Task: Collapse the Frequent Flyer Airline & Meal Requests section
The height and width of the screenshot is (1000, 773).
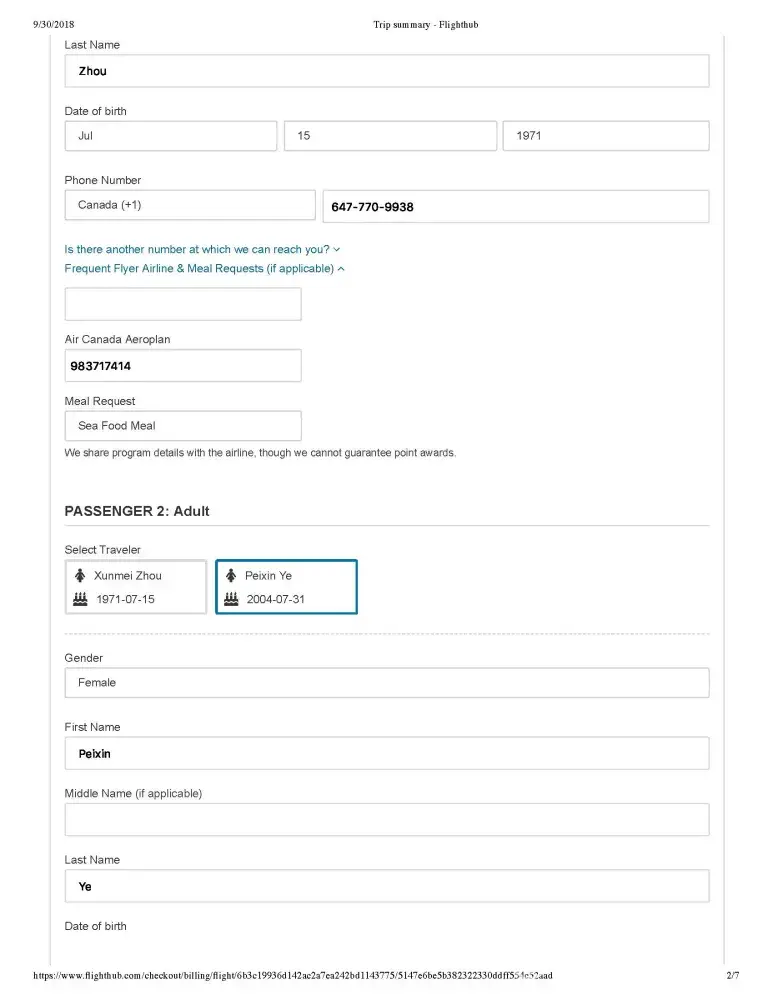Action: [x=205, y=269]
